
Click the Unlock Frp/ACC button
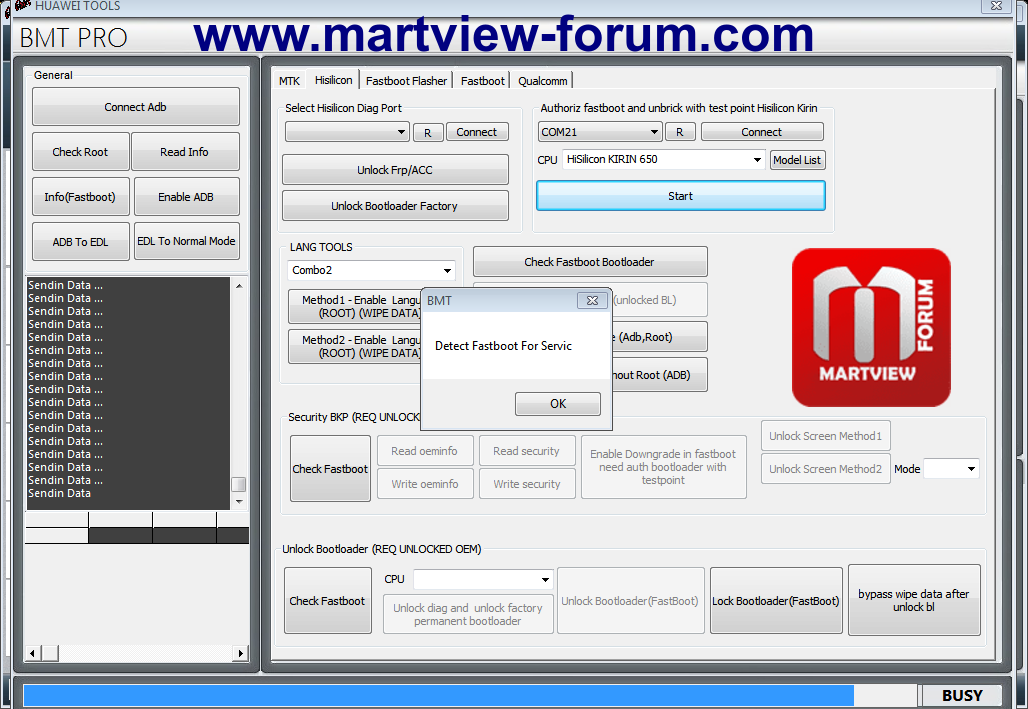[395, 170]
